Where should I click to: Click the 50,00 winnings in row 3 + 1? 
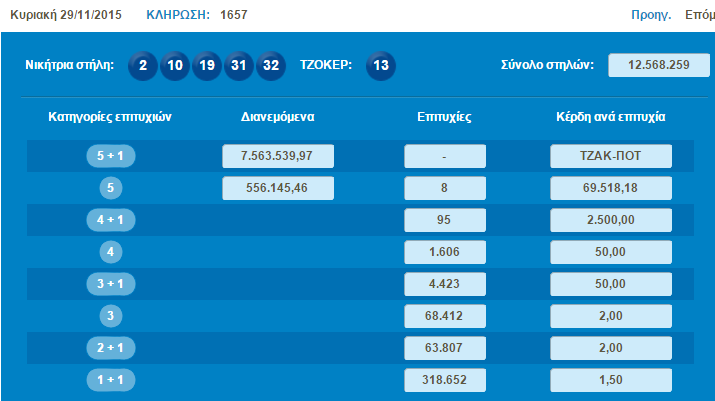tap(611, 284)
